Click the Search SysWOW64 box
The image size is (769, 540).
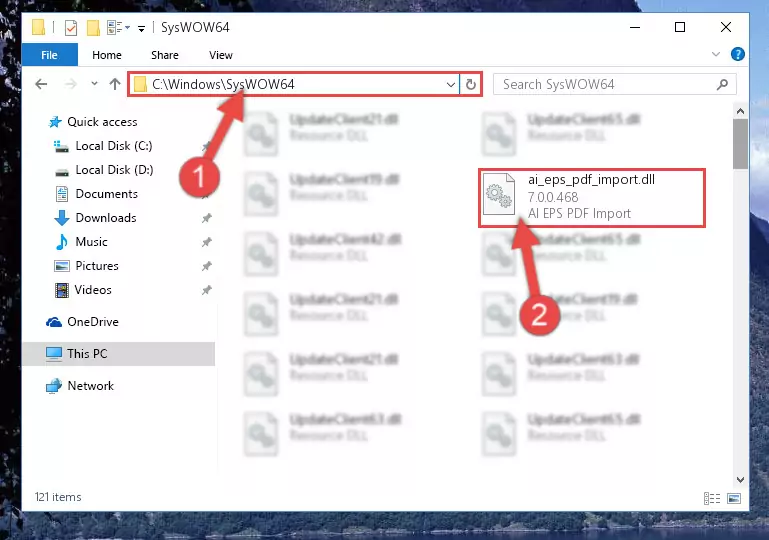pos(614,84)
